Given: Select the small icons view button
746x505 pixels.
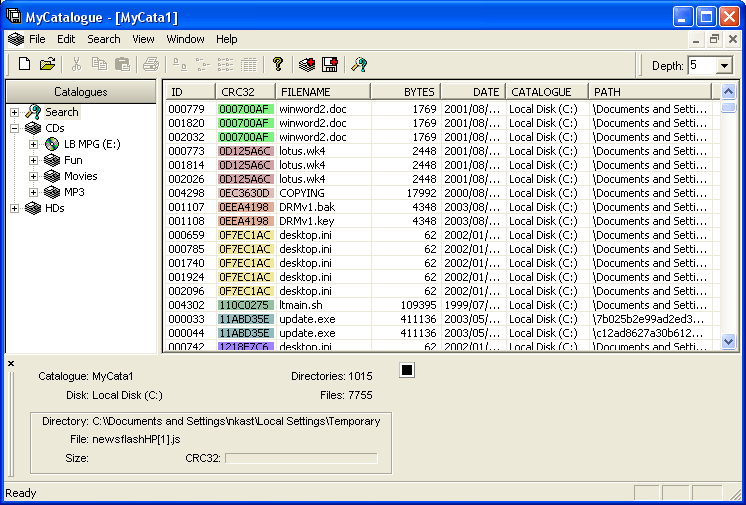Looking at the screenshot, I should (x=203, y=64).
